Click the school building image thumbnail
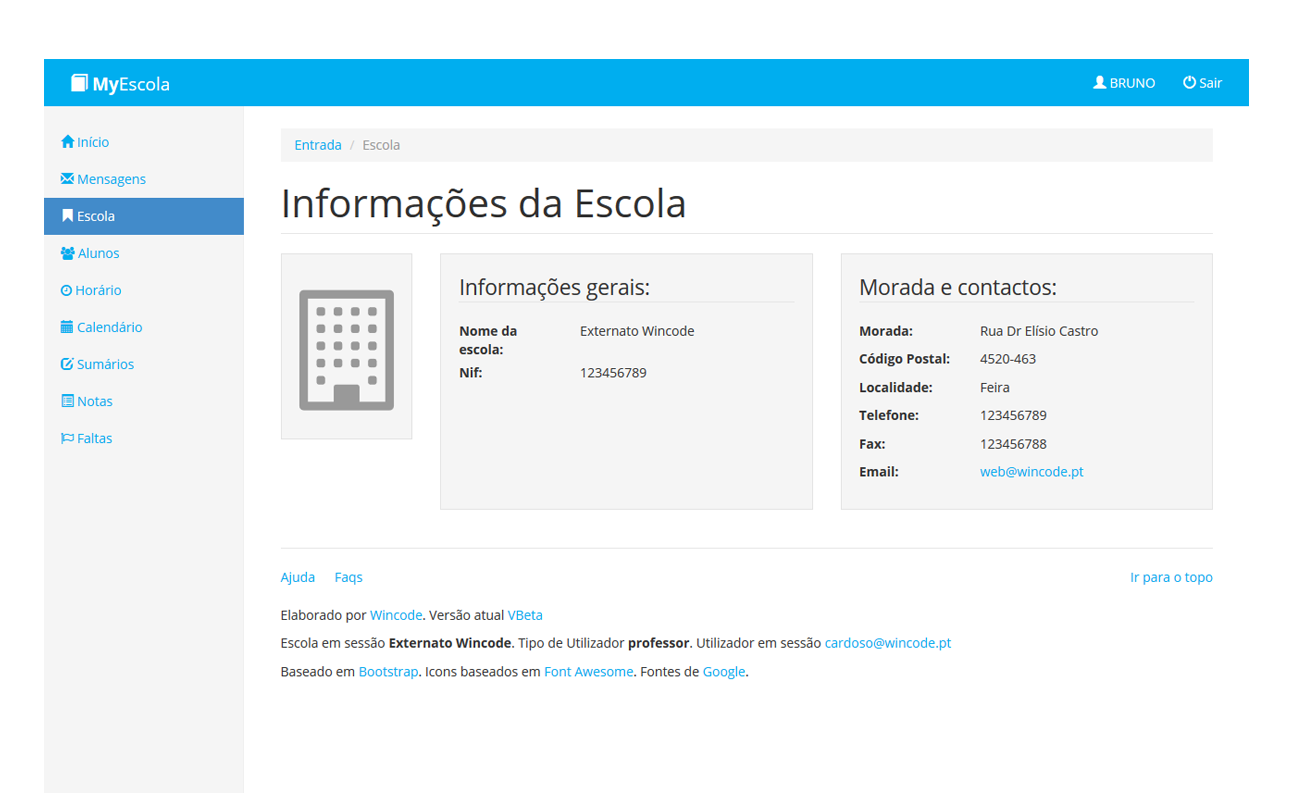 [346, 347]
